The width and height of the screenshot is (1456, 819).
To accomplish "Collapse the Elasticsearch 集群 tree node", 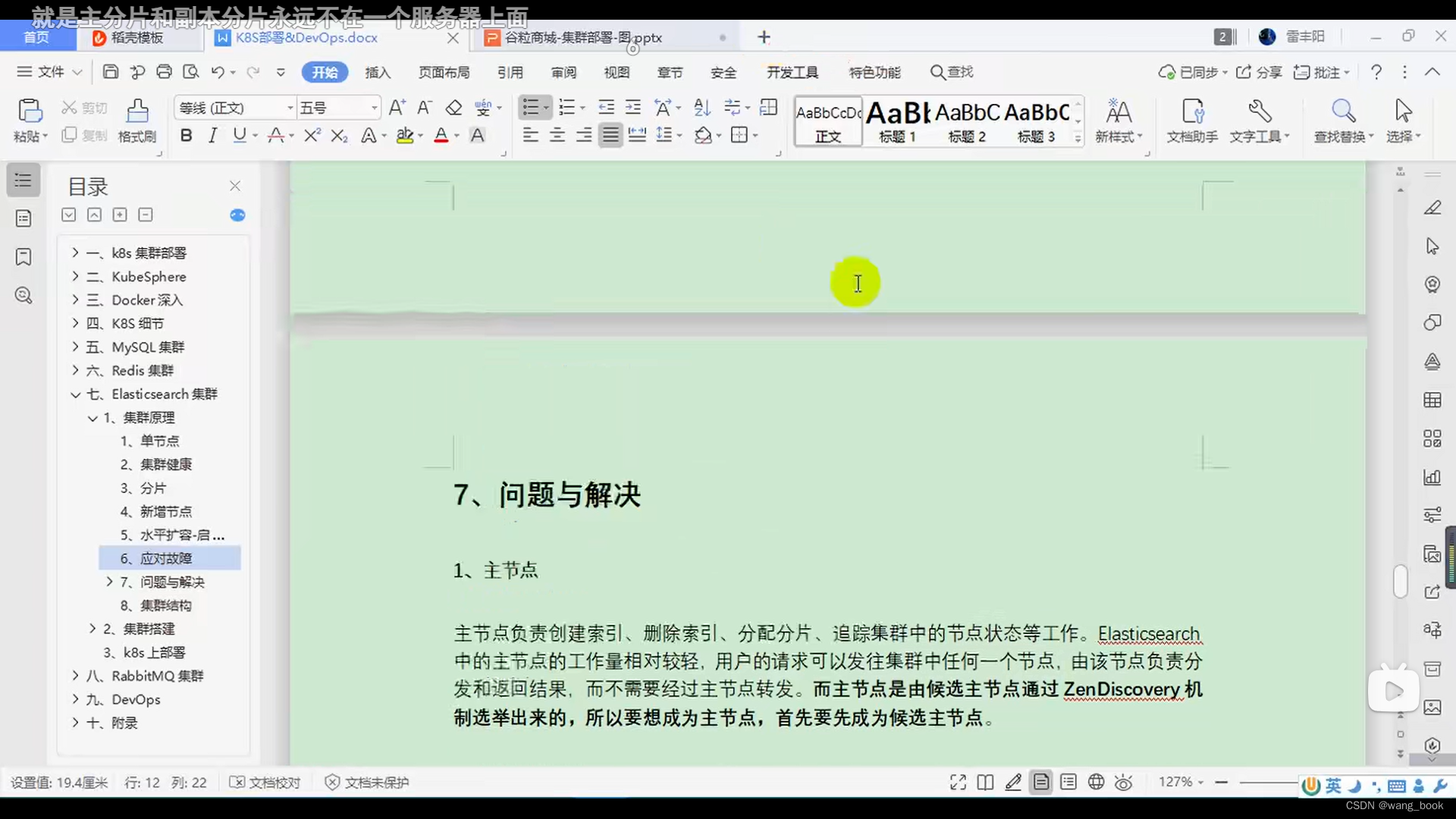I will pyautogui.click(x=75, y=394).
